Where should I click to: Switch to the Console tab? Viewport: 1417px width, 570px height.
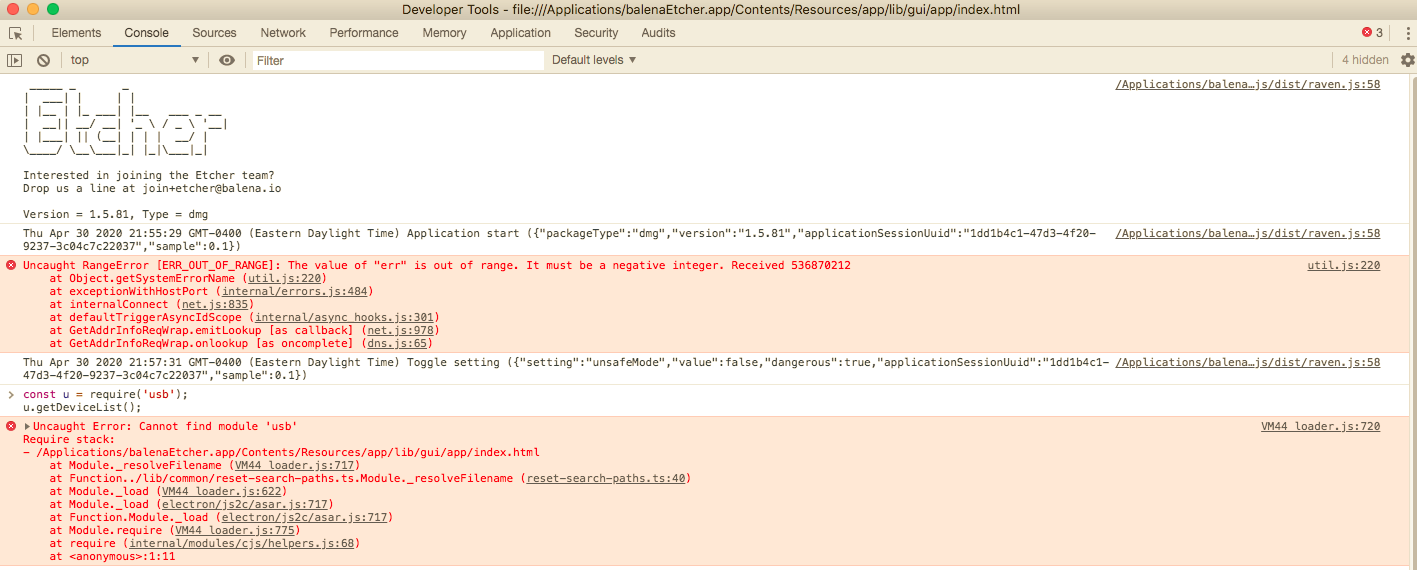[146, 33]
